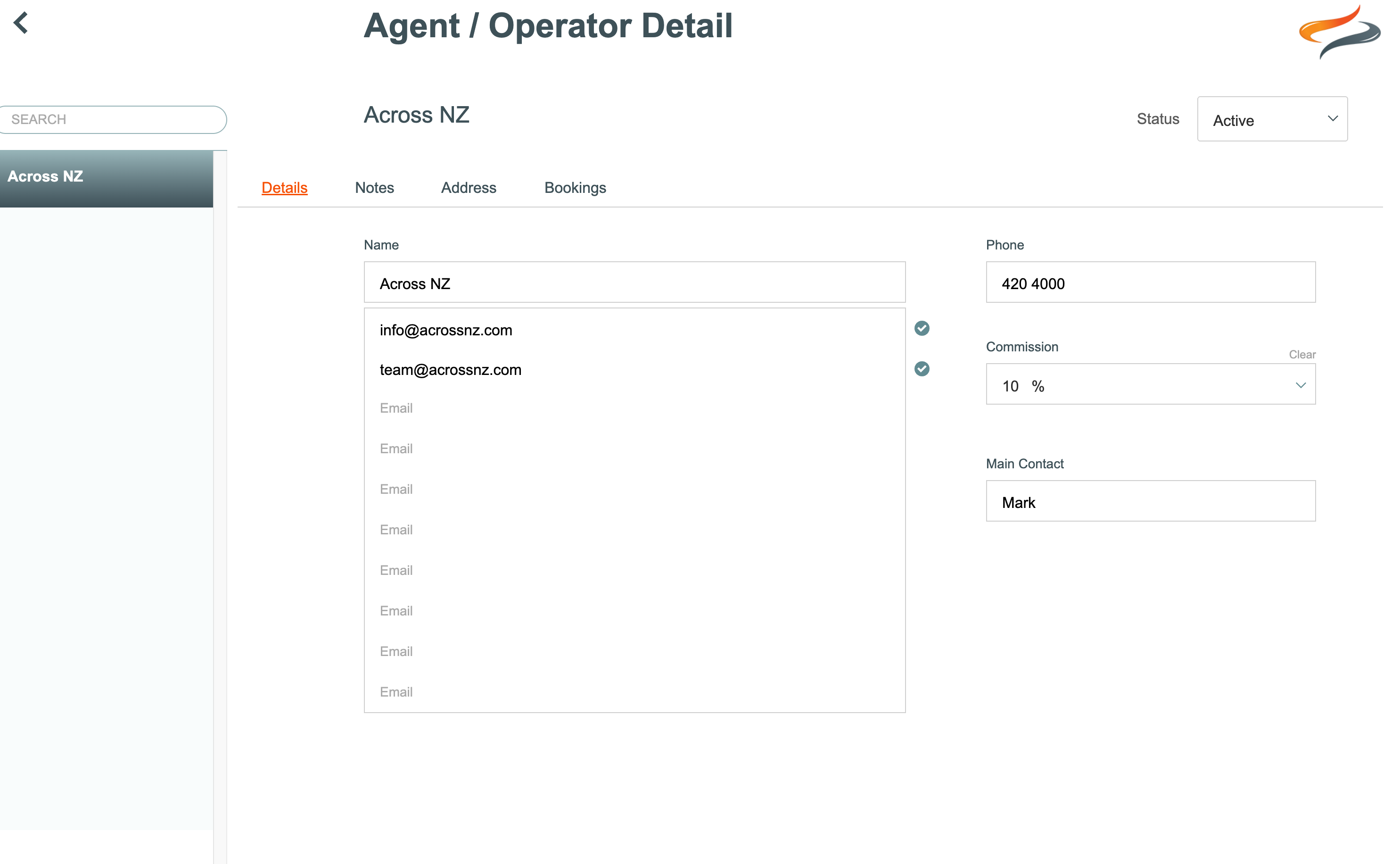Screen dimensions: 1400x864
Task: Click the Across NZ heading text
Action: pyautogui.click(x=416, y=115)
